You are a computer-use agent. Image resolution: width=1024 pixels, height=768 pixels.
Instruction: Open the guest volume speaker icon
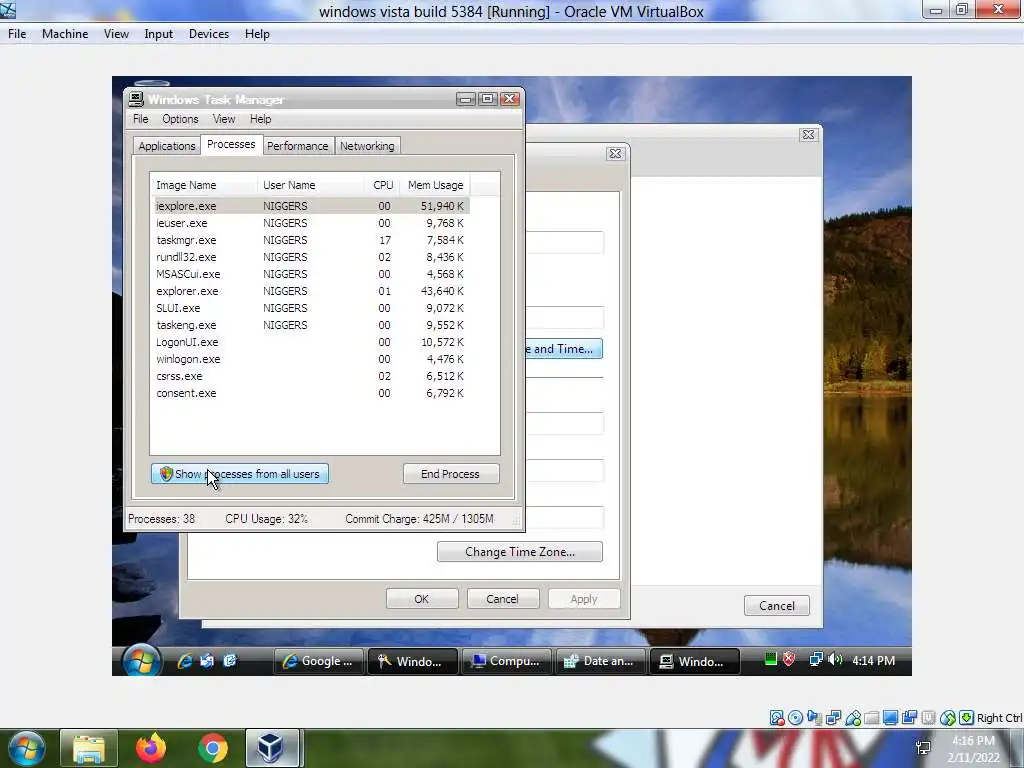point(835,660)
